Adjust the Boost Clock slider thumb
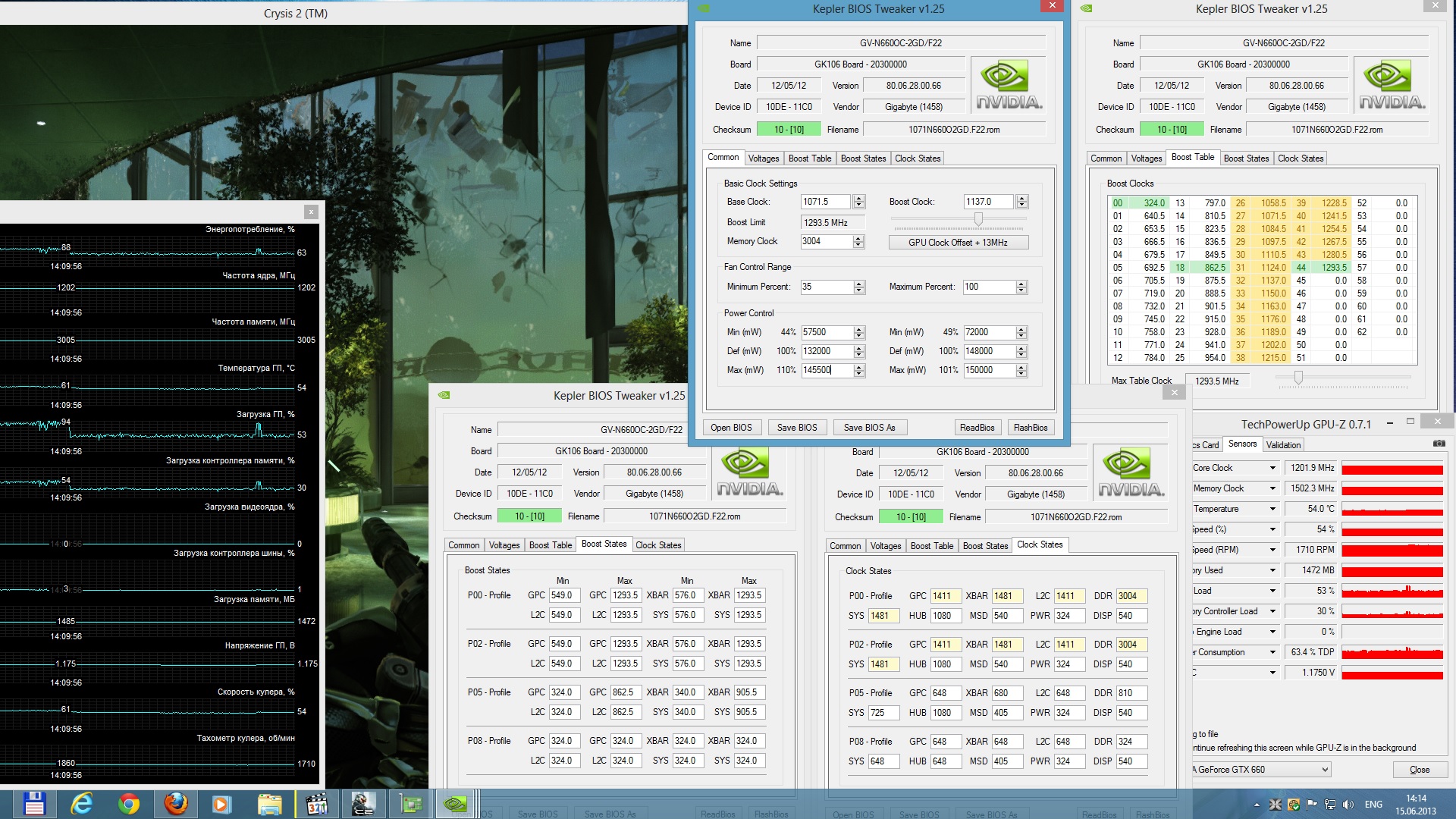This screenshot has height=819, width=1456. point(978,219)
